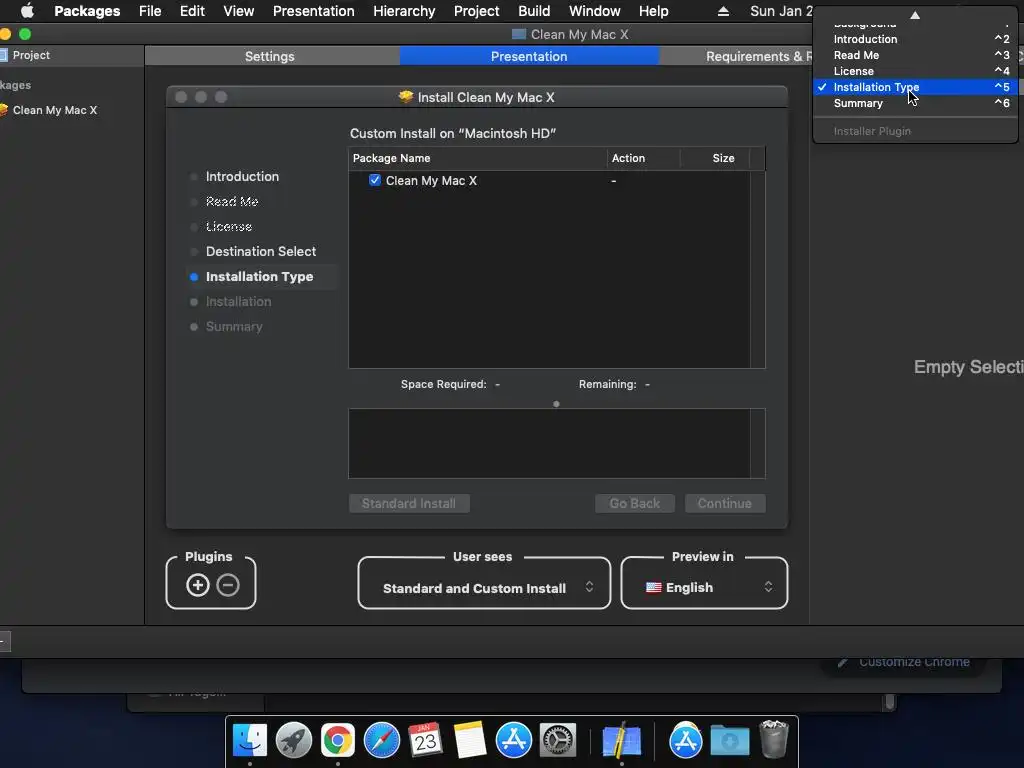Add a plugin with the plus icon
The height and width of the screenshot is (768, 1024).
[x=198, y=585]
